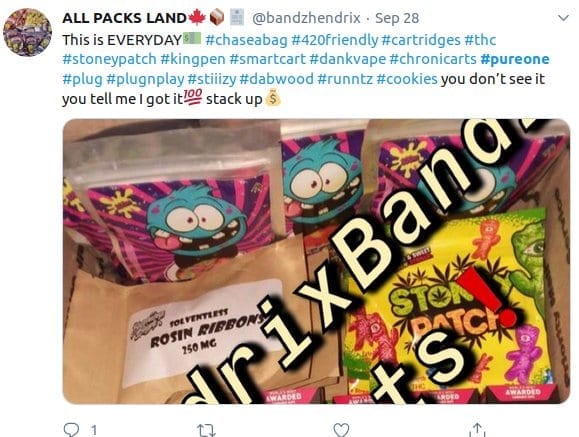Viewport: 579px width, 437px height.
Task: Expand the tweet options chevron menu
Action: (x=563, y=18)
